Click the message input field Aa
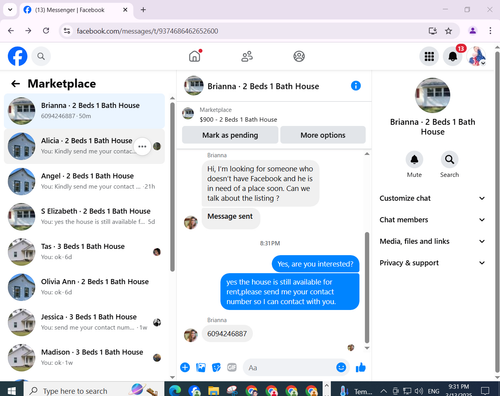 click(288, 367)
